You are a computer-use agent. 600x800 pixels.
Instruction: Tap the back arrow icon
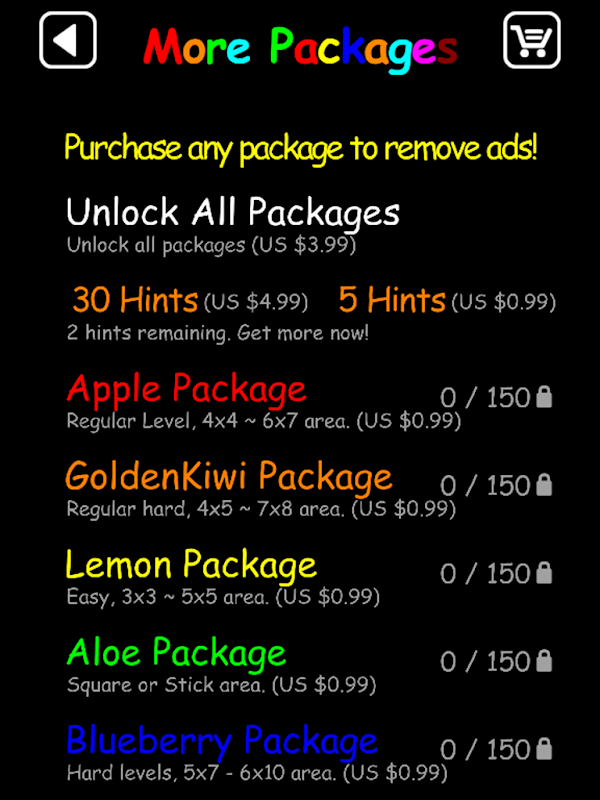68,40
